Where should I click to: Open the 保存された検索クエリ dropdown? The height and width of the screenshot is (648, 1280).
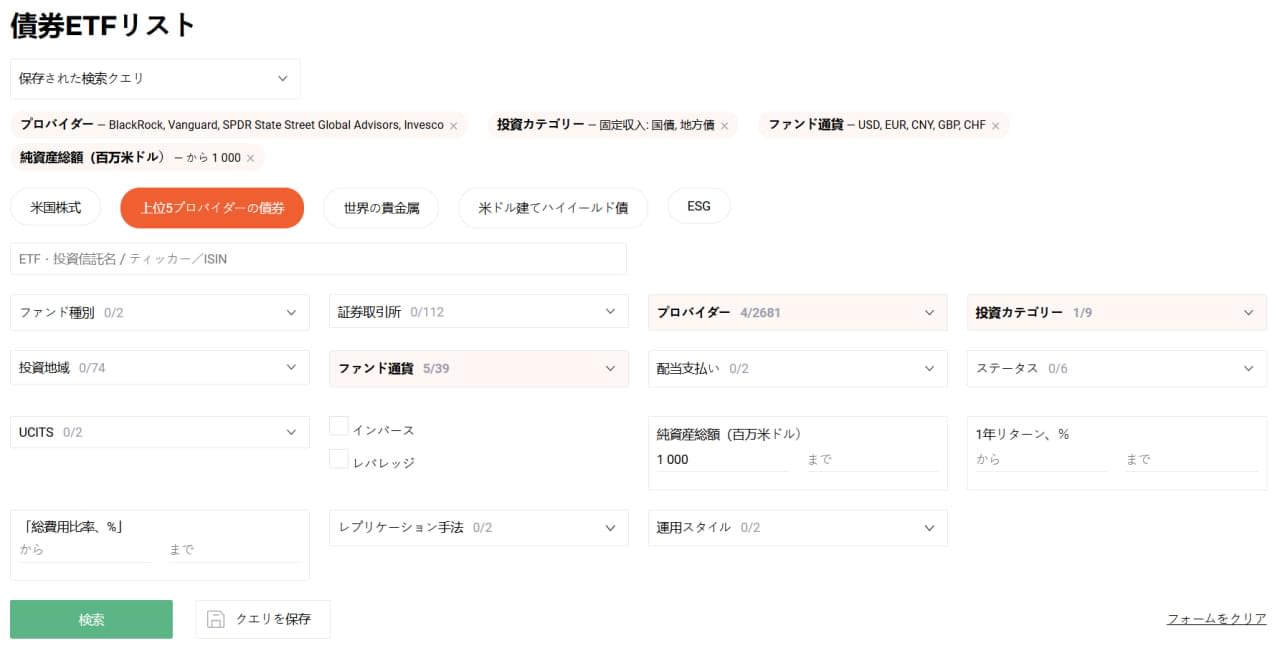(155, 78)
